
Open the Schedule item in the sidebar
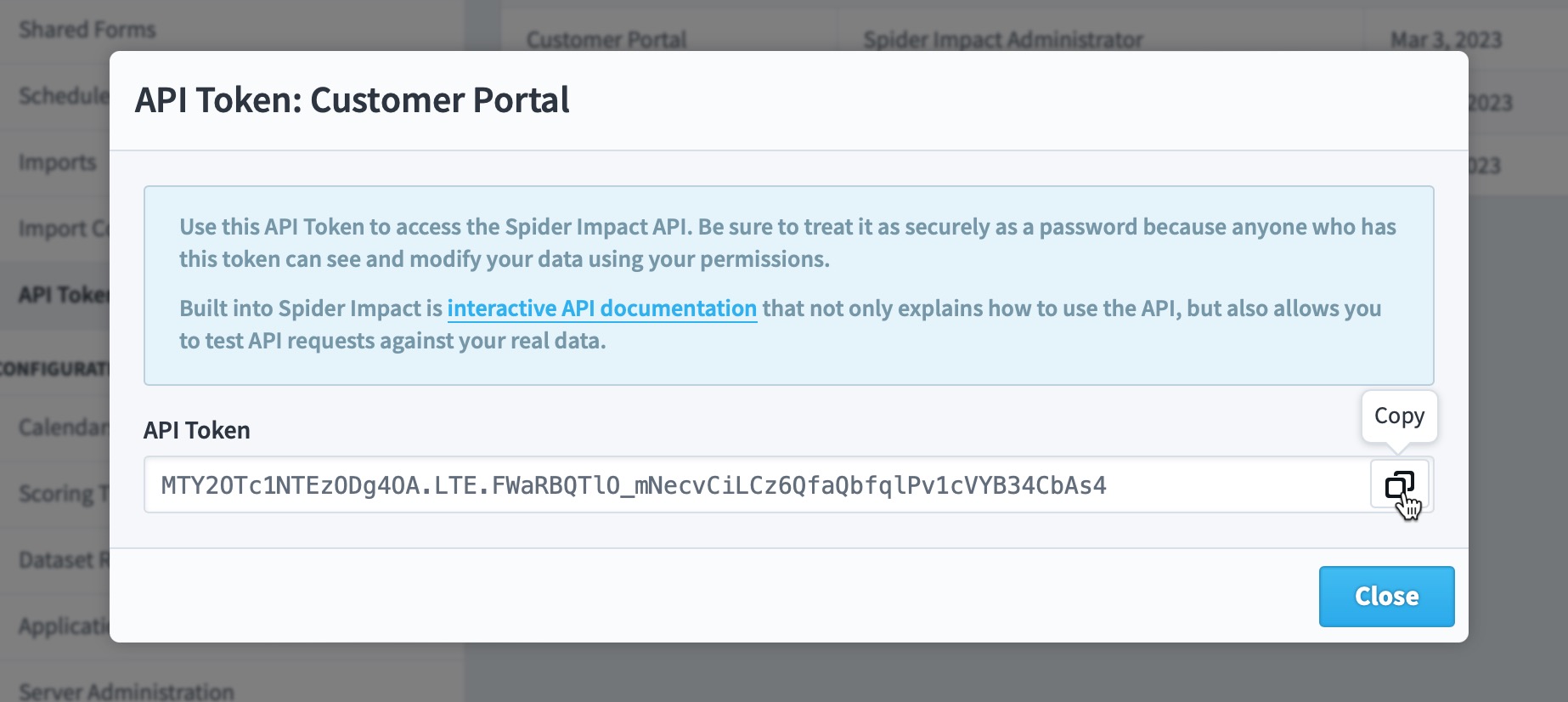click(x=64, y=95)
